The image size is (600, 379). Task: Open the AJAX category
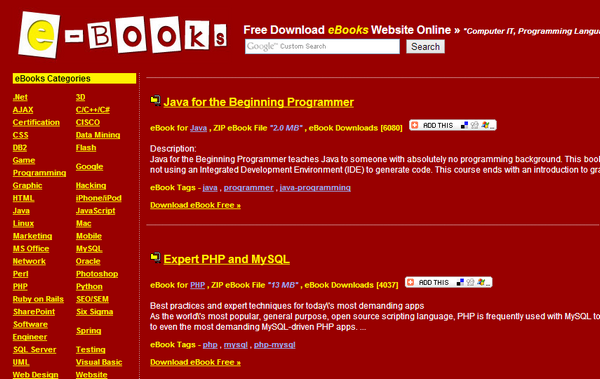click(x=23, y=110)
